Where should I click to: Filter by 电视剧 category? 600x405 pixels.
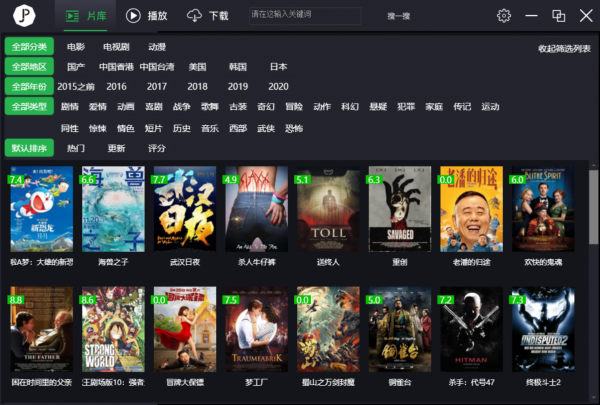[116, 47]
